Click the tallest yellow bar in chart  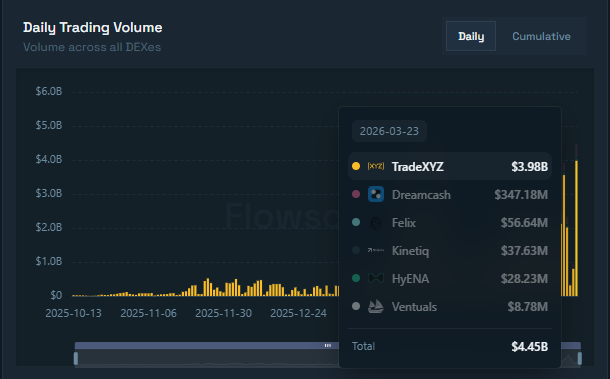[x=576, y=228]
